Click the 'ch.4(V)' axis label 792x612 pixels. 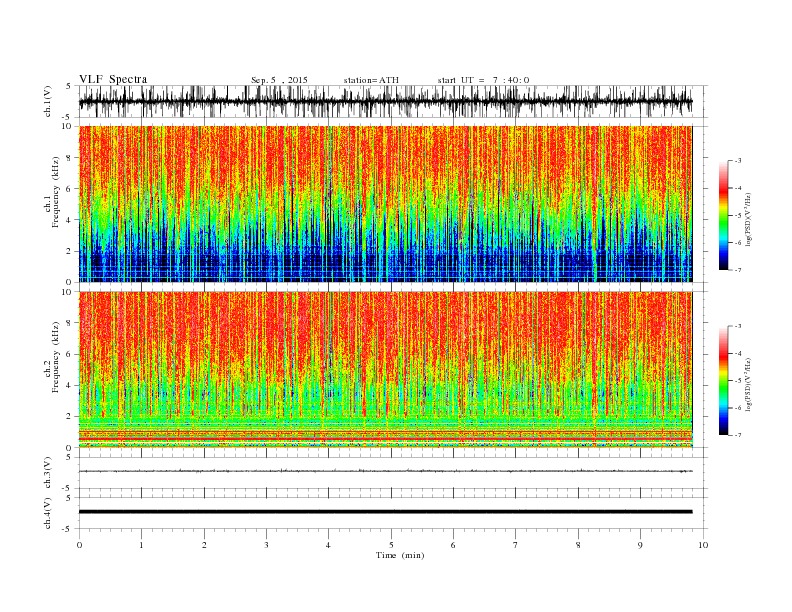(x=48, y=513)
